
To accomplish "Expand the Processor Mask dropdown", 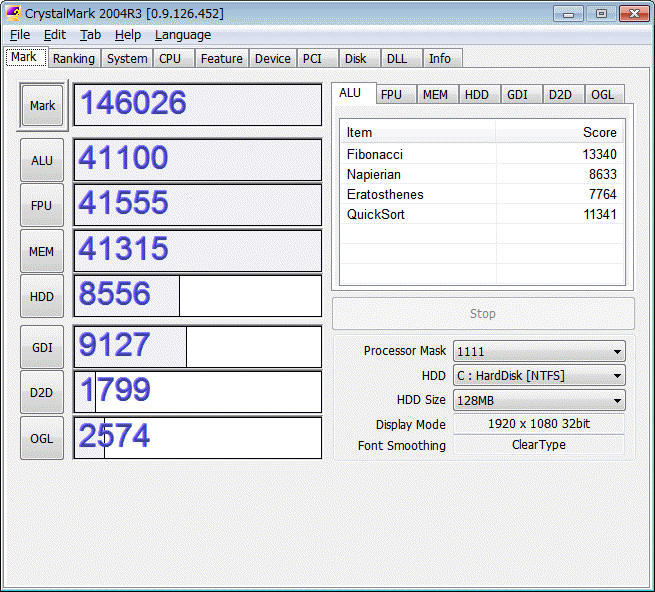I will 539,351.
